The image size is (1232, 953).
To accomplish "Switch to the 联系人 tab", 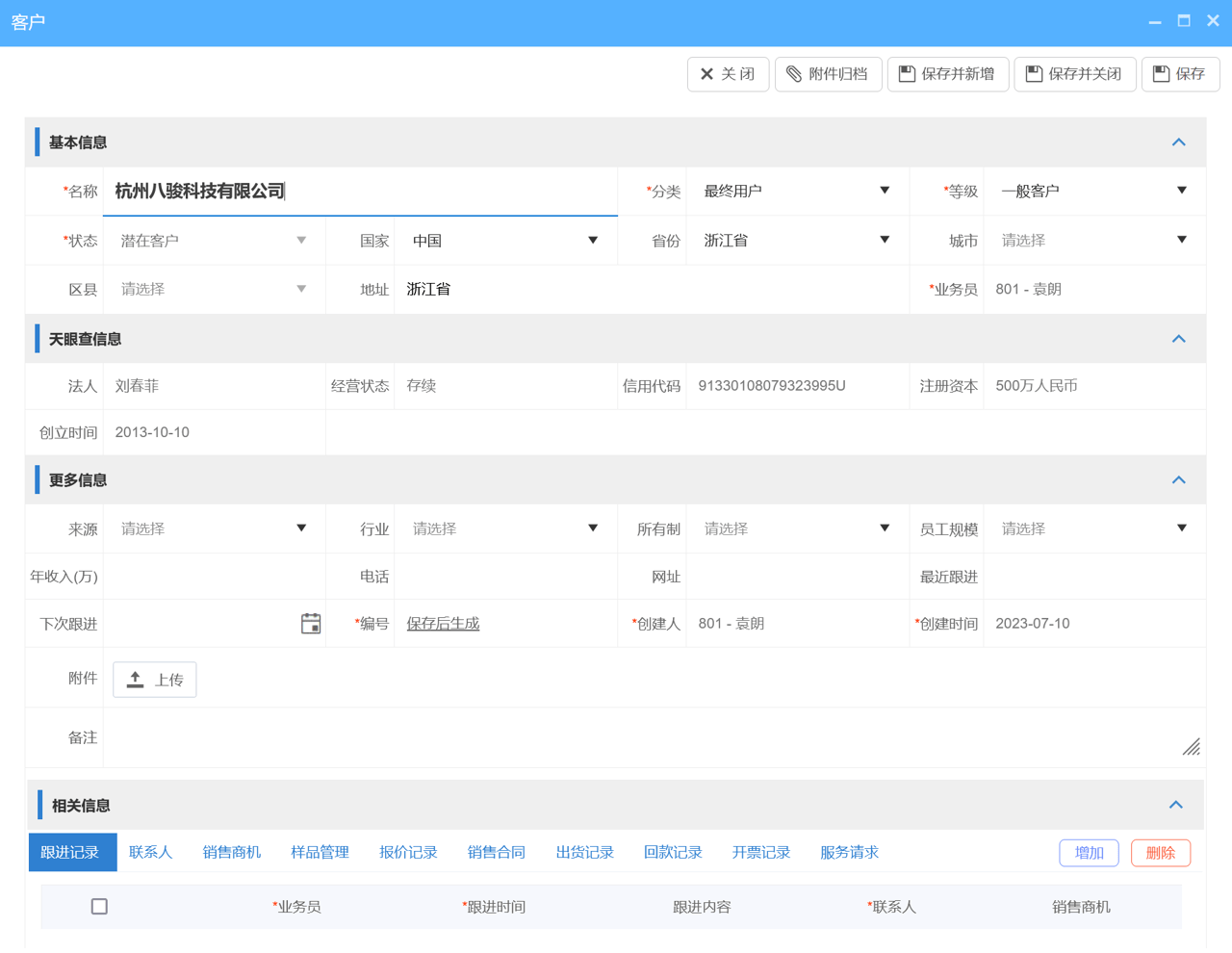I will point(150,852).
